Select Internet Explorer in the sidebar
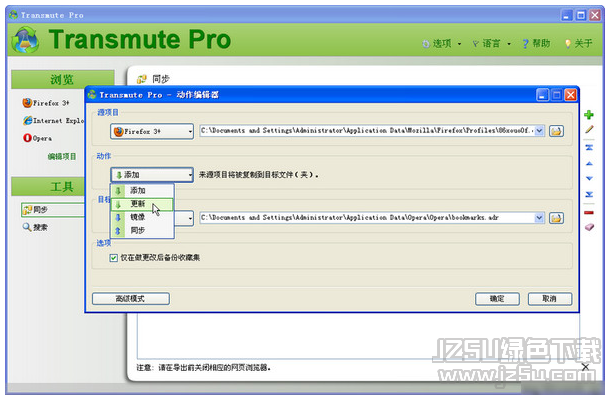 53,121
